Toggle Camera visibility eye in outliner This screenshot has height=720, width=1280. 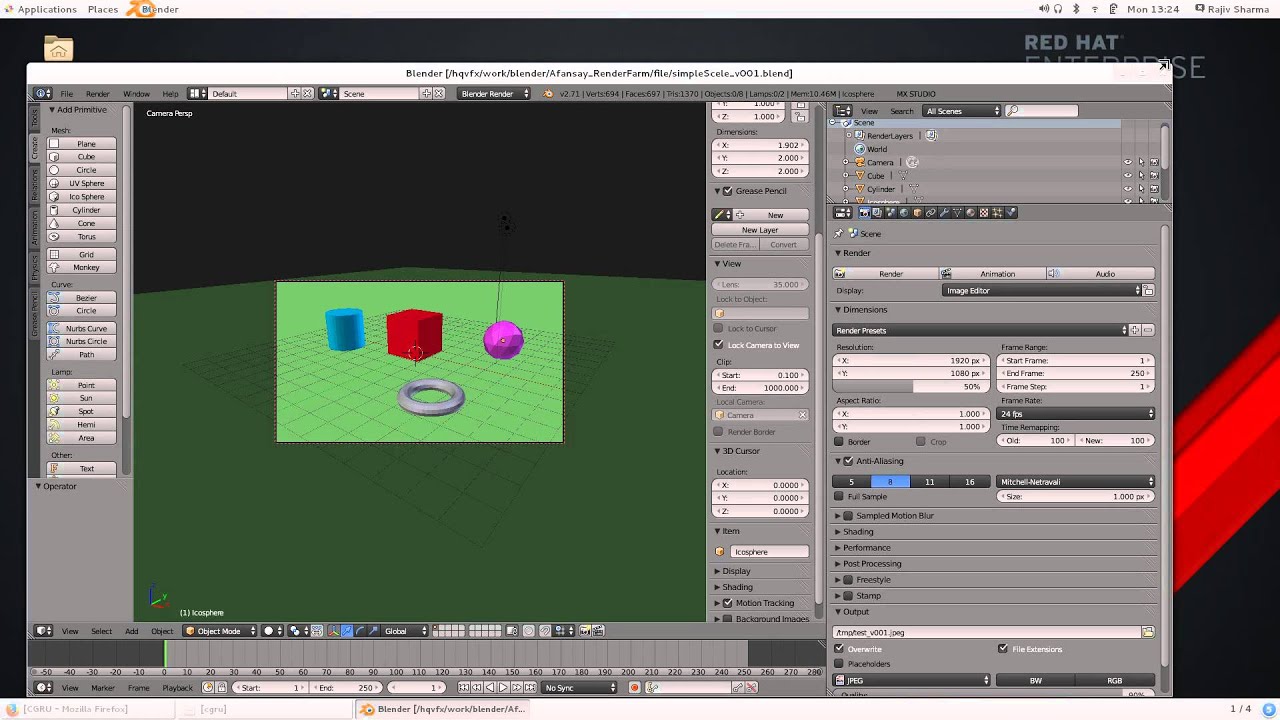click(1128, 162)
